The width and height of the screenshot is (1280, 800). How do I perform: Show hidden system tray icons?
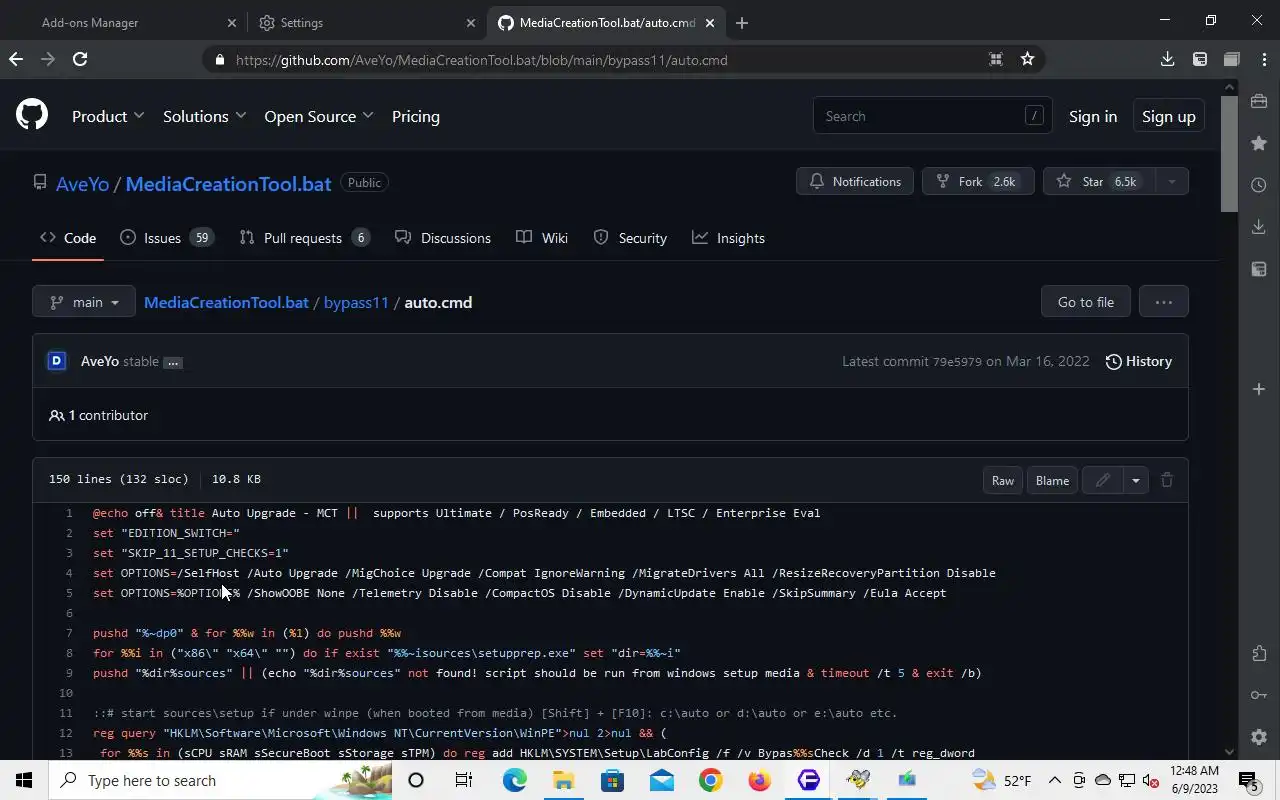(1054, 780)
